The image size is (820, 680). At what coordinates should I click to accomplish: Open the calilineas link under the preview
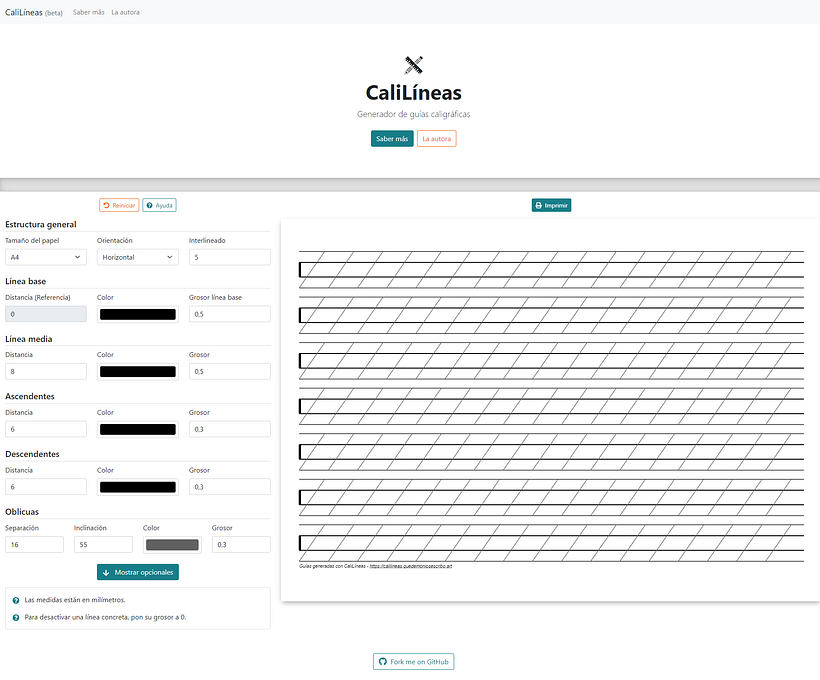point(411,566)
